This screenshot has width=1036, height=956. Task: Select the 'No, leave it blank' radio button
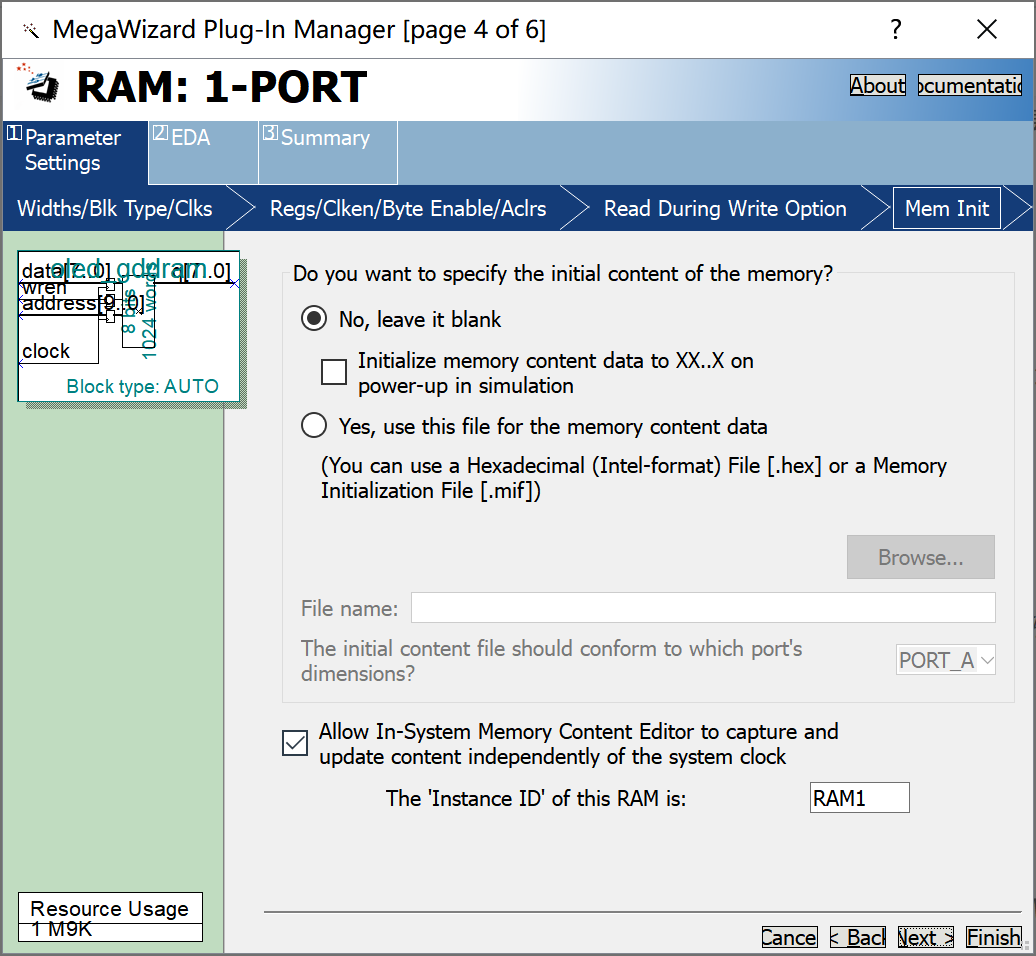314,317
